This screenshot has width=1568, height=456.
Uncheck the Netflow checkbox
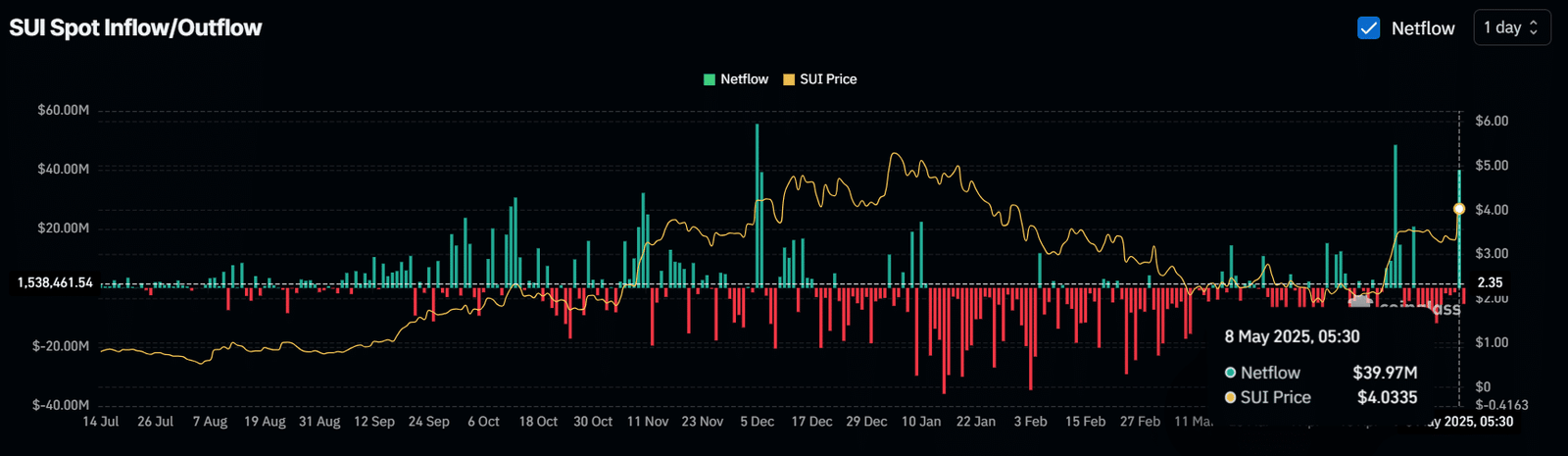[1369, 28]
